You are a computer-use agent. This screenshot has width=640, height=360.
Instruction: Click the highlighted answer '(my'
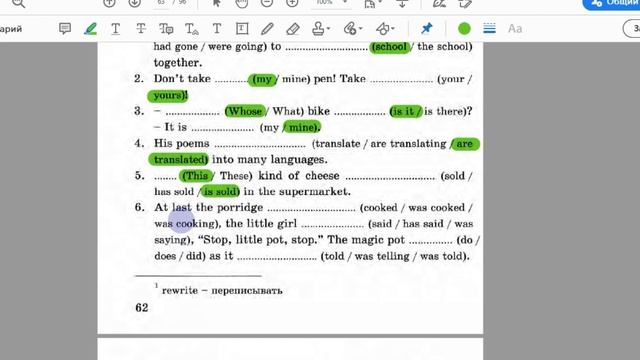[x=263, y=79]
